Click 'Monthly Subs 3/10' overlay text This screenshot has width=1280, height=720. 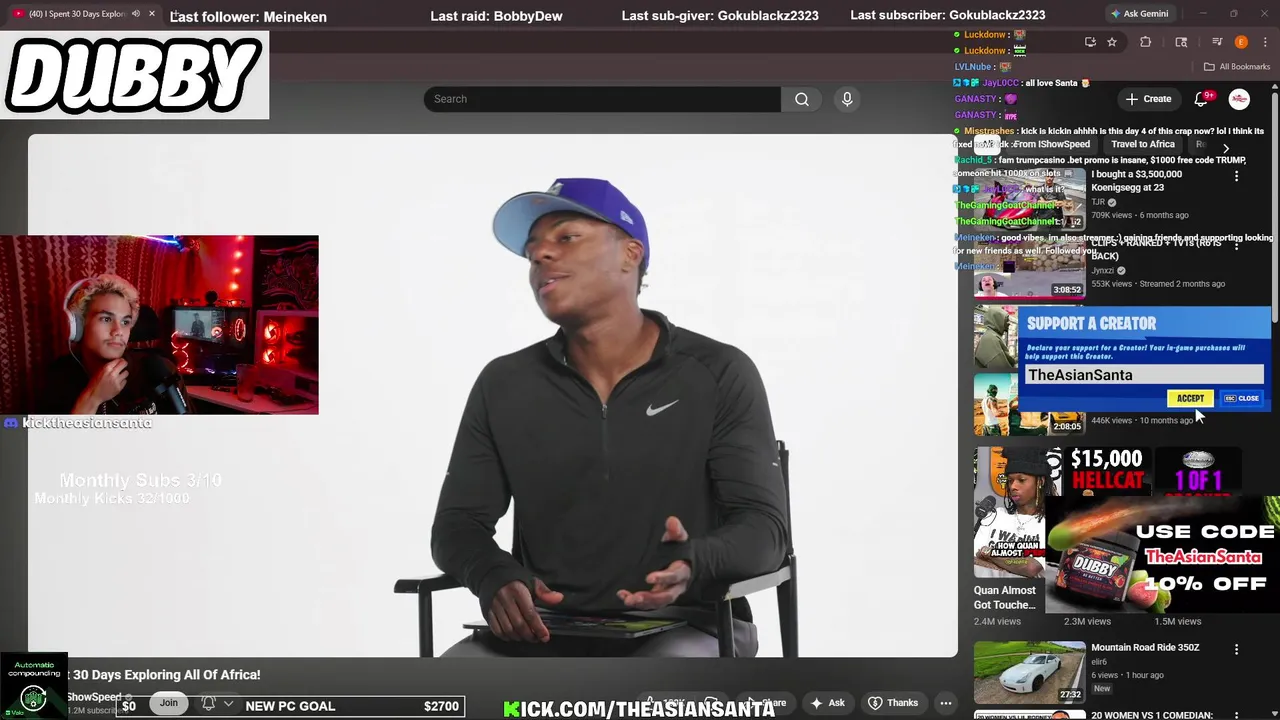(x=140, y=480)
